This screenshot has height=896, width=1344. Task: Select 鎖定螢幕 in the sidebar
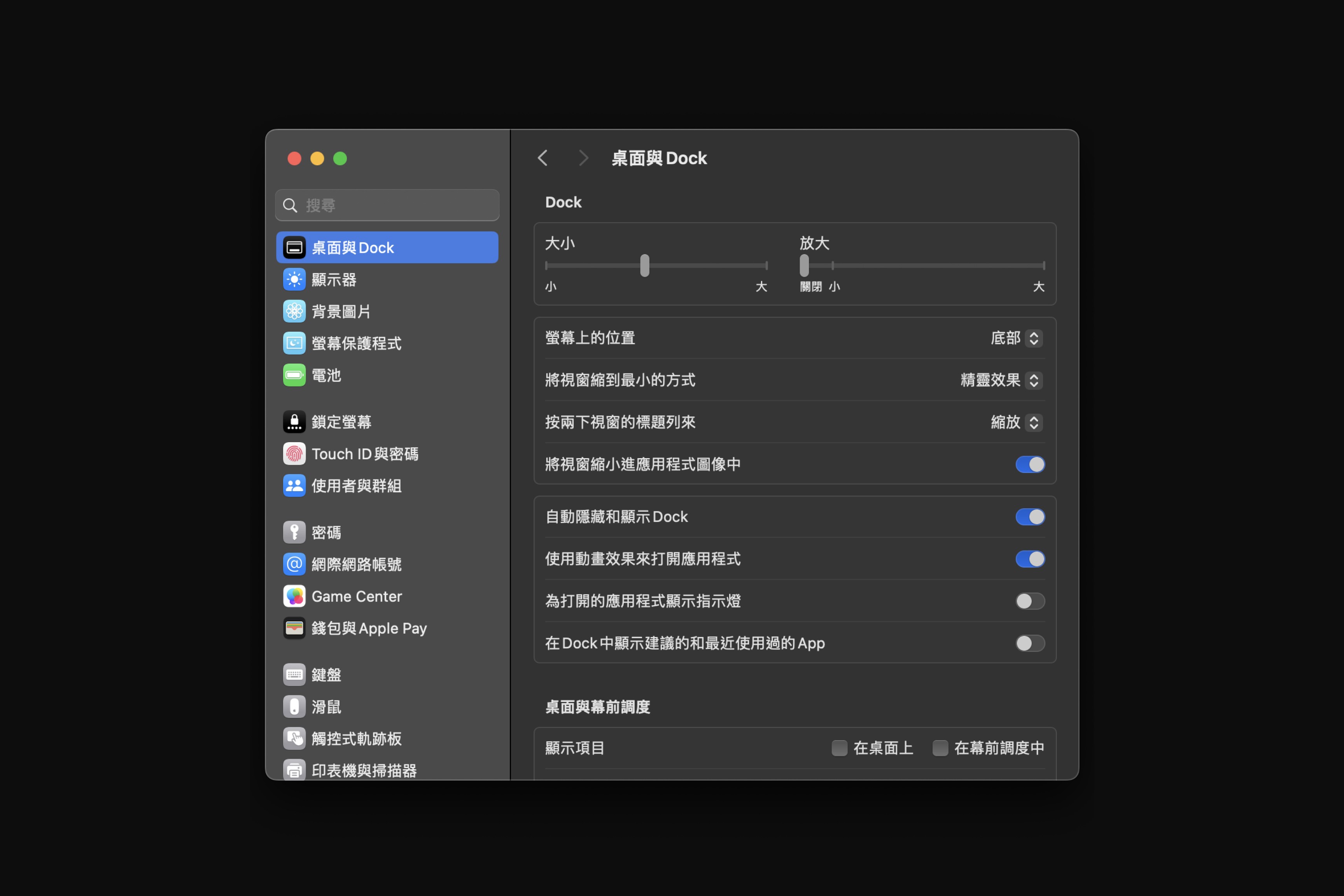pyautogui.click(x=341, y=422)
